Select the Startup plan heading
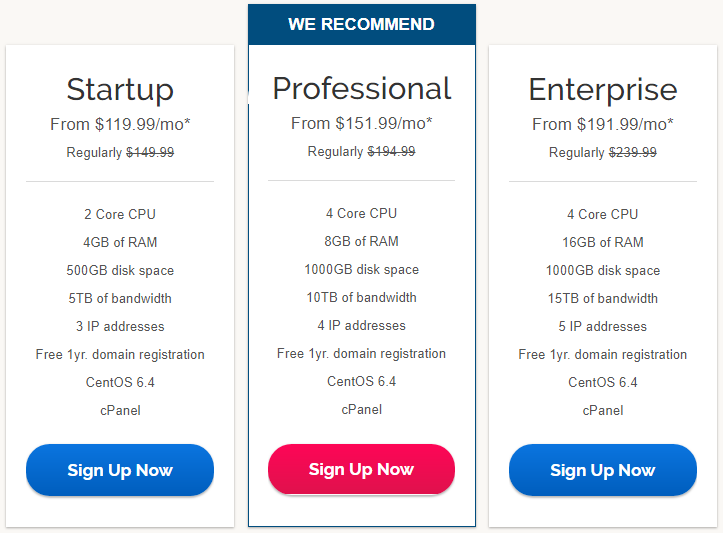Screen dimensions: 723x533 (x=120, y=89)
